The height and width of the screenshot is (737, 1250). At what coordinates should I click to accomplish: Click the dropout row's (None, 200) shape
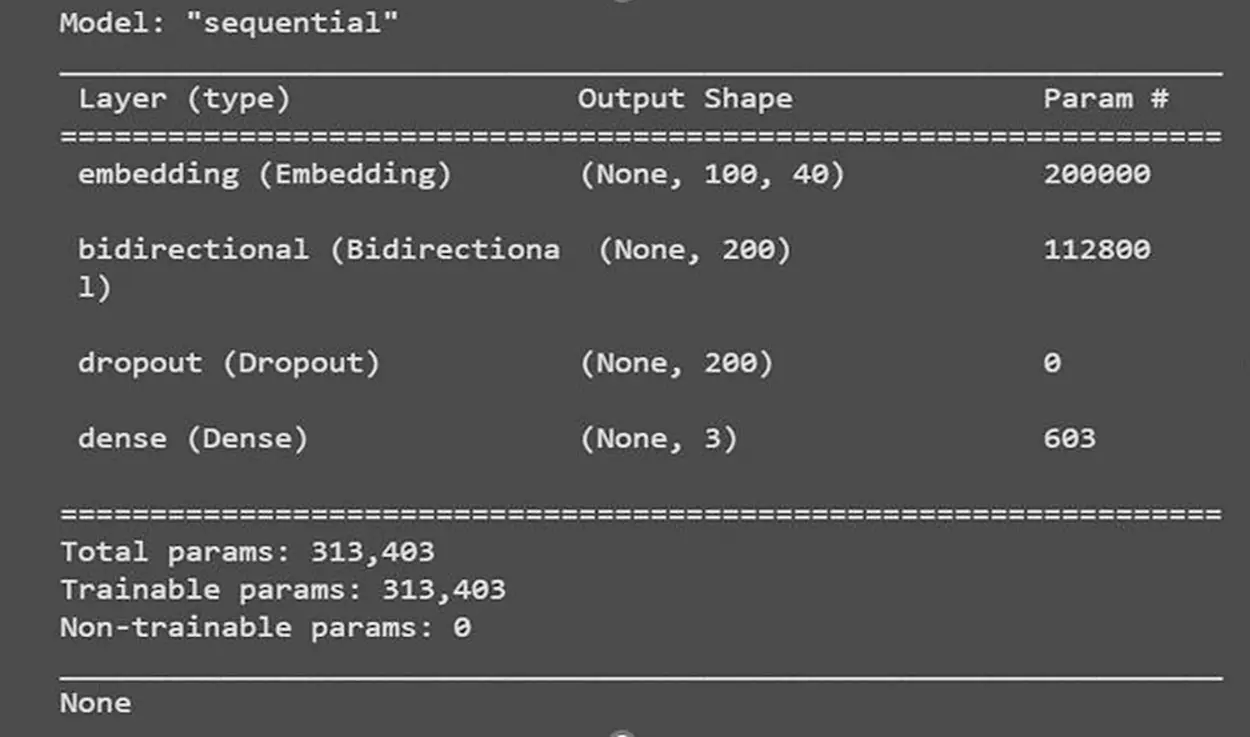(676, 363)
